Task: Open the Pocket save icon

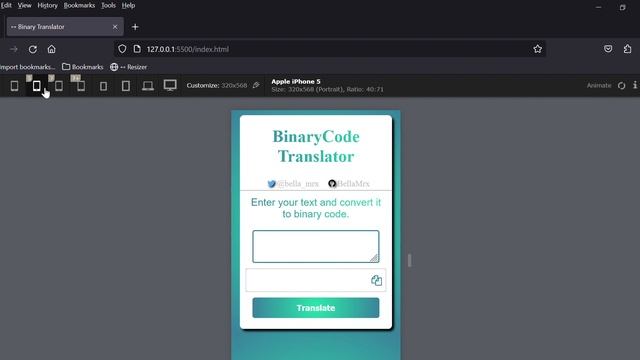Action: point(608,49)
